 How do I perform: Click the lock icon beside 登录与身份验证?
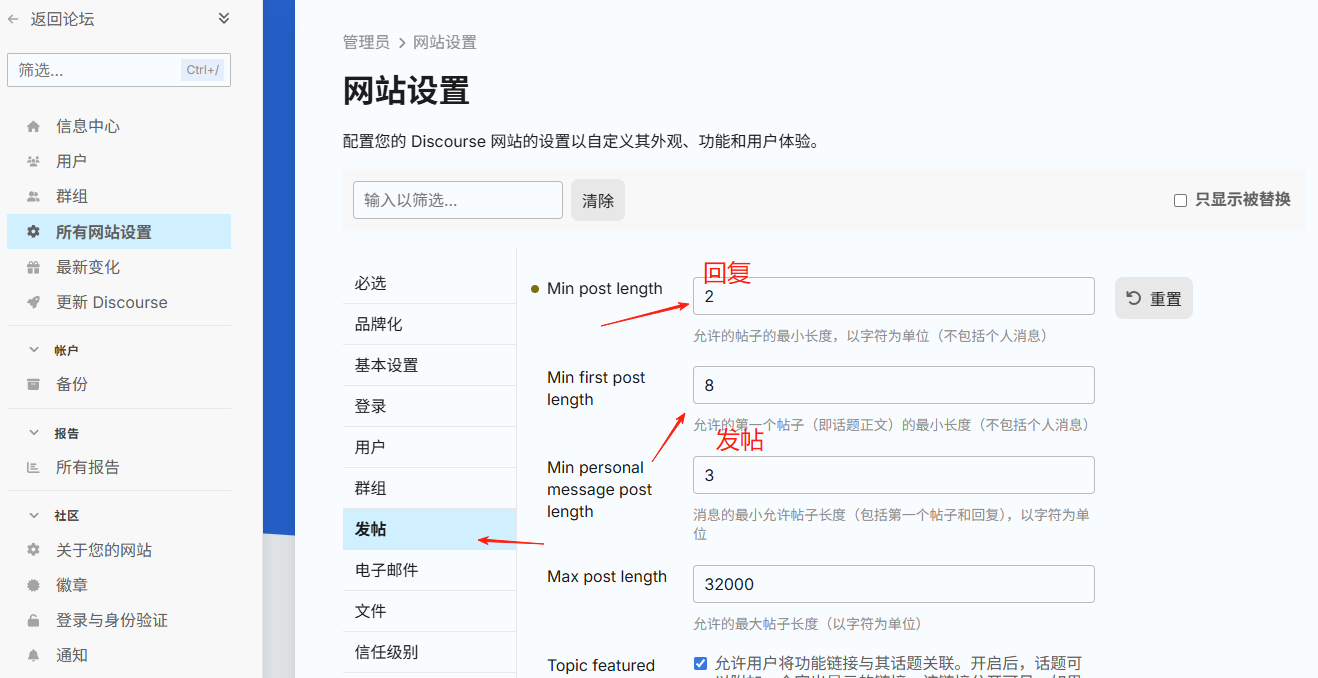pos(34,621)
